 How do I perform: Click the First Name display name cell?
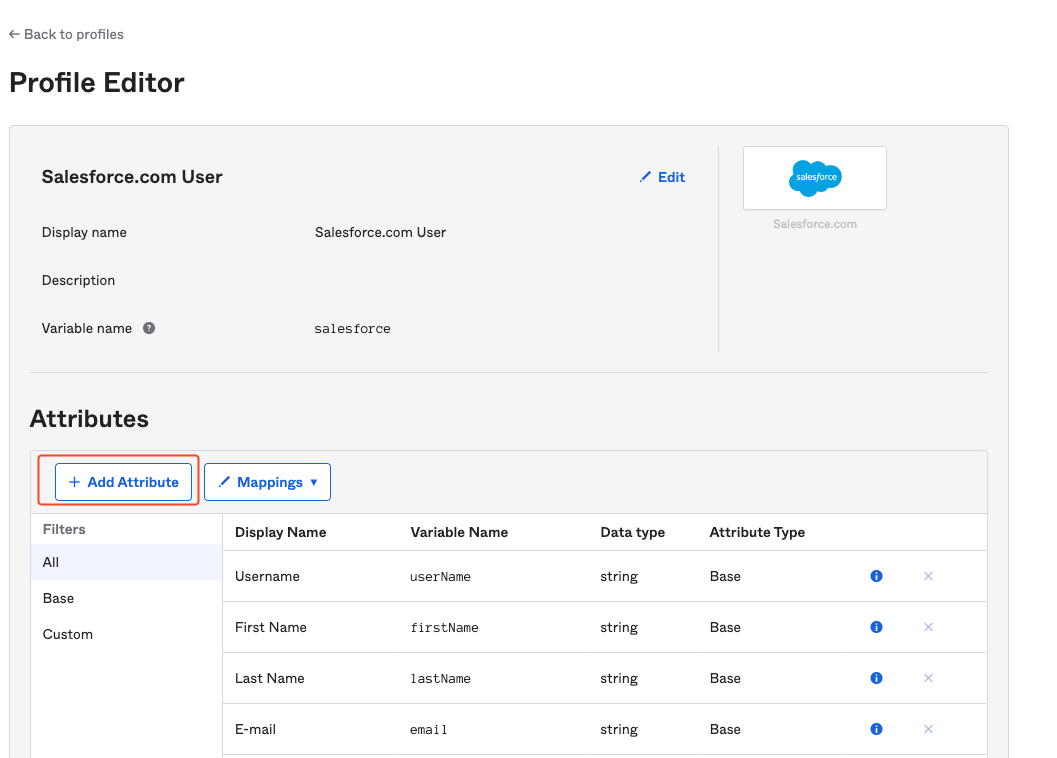pyautogui.click(x=270, y=627)
